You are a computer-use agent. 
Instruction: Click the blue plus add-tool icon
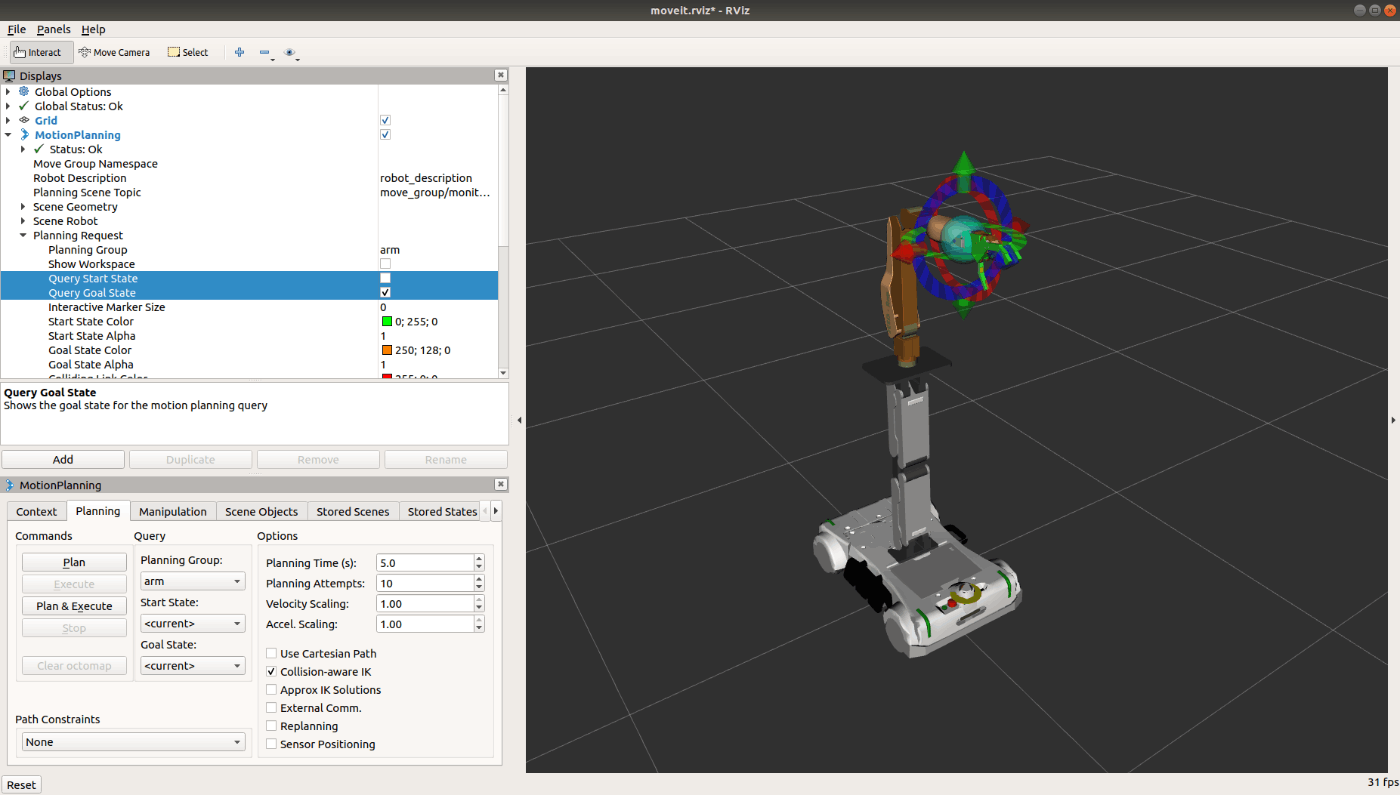[x=239, y=52]
